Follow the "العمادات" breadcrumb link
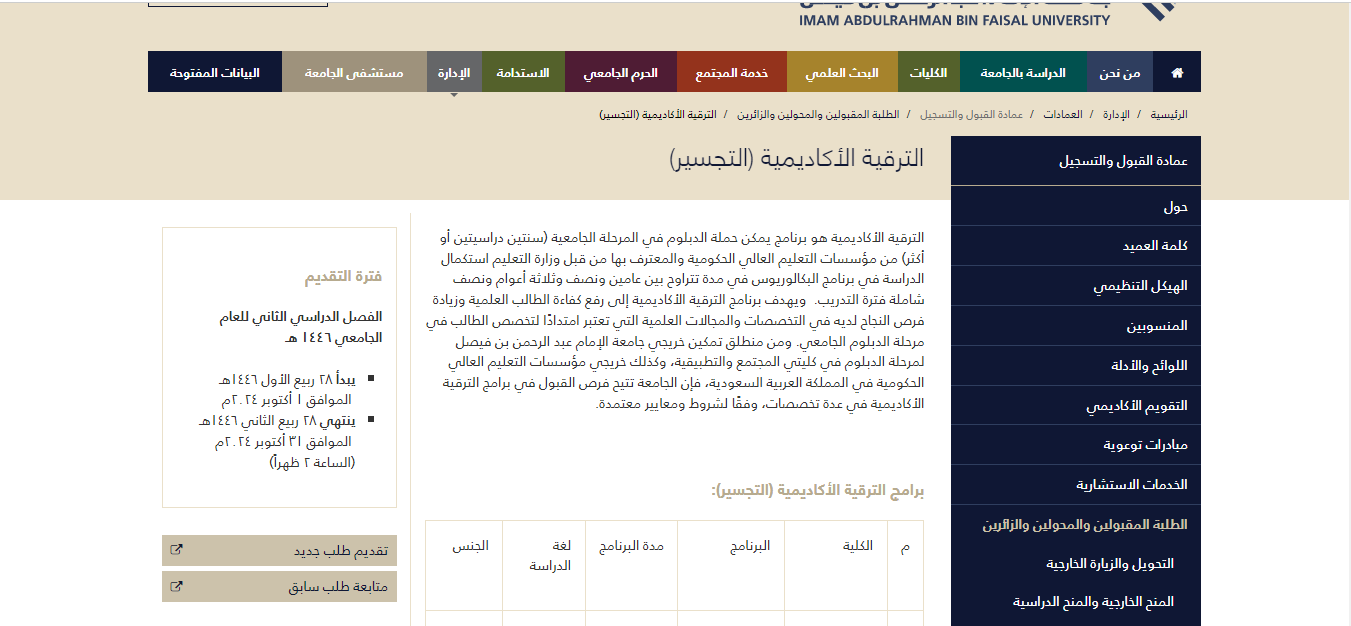Image resolution: width=1351 pixels, height=626 pixels. click(1063, 115)
